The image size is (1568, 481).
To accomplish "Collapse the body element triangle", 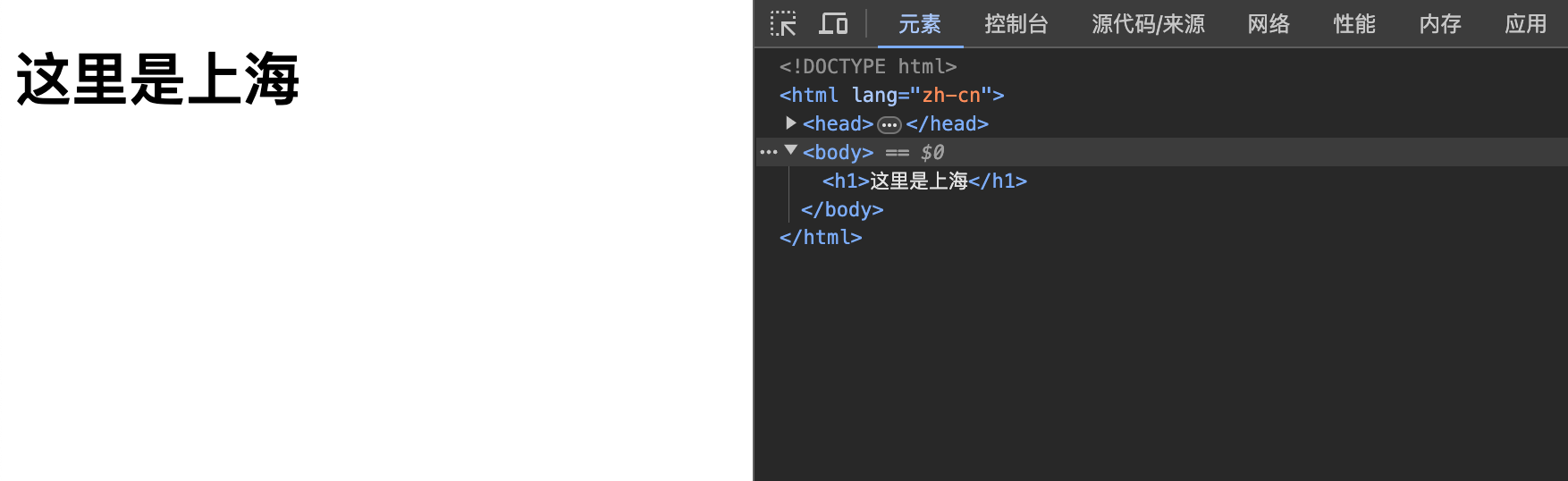I will click(791, 151).
